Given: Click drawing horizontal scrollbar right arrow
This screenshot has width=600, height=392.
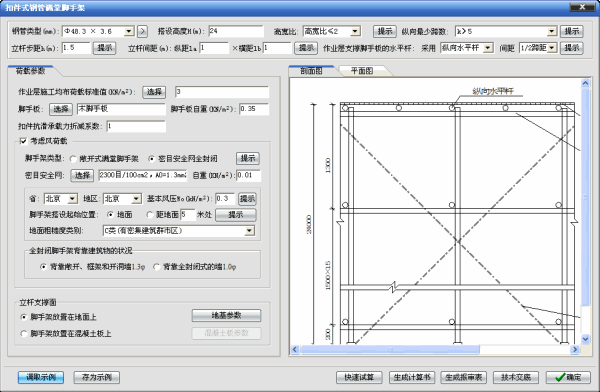Looking at the screenshot, I should [x=575, y=350].
